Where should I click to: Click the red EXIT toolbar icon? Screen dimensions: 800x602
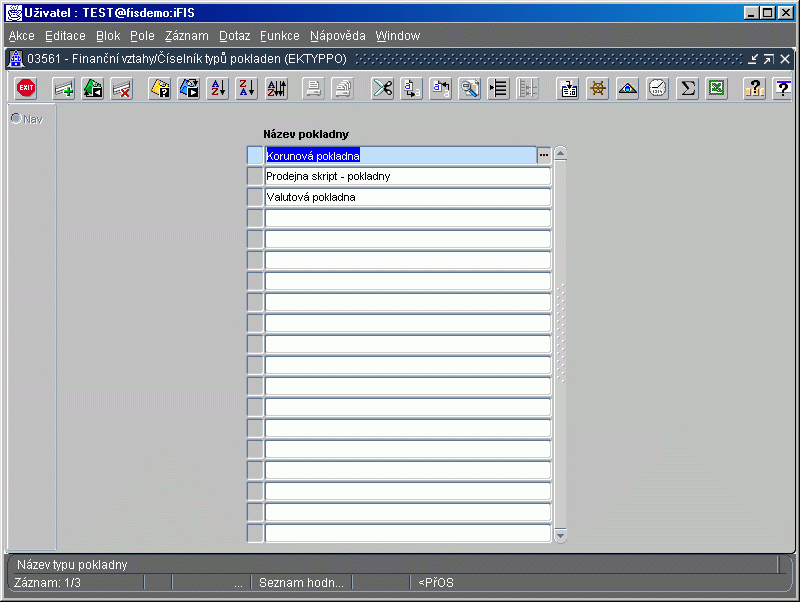point(26,88)
